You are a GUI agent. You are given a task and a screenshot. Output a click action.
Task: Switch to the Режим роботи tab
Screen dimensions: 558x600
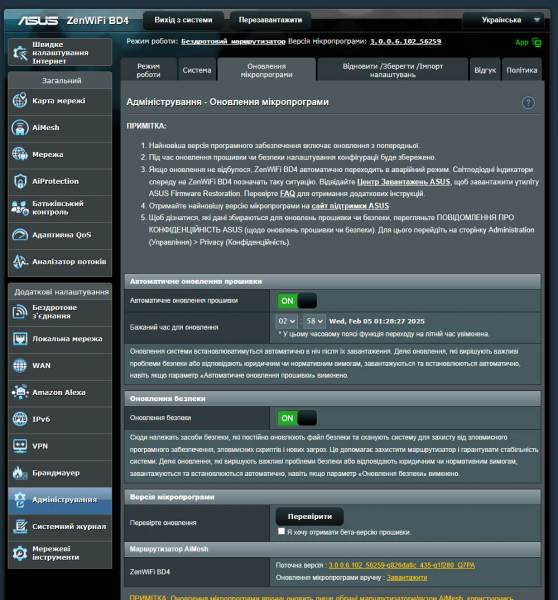pos(148,70)
